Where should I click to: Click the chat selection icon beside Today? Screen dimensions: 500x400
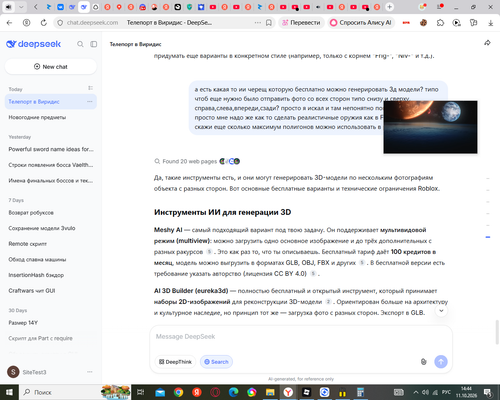90,88
